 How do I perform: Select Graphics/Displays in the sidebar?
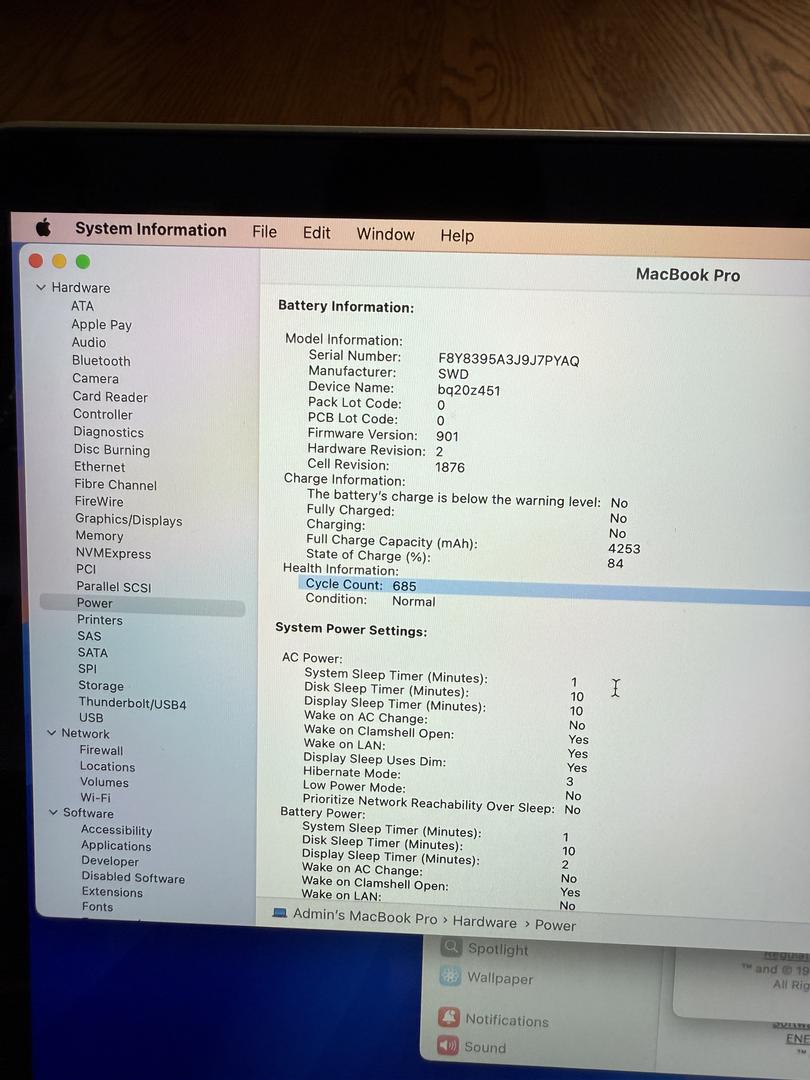(129, 520)
